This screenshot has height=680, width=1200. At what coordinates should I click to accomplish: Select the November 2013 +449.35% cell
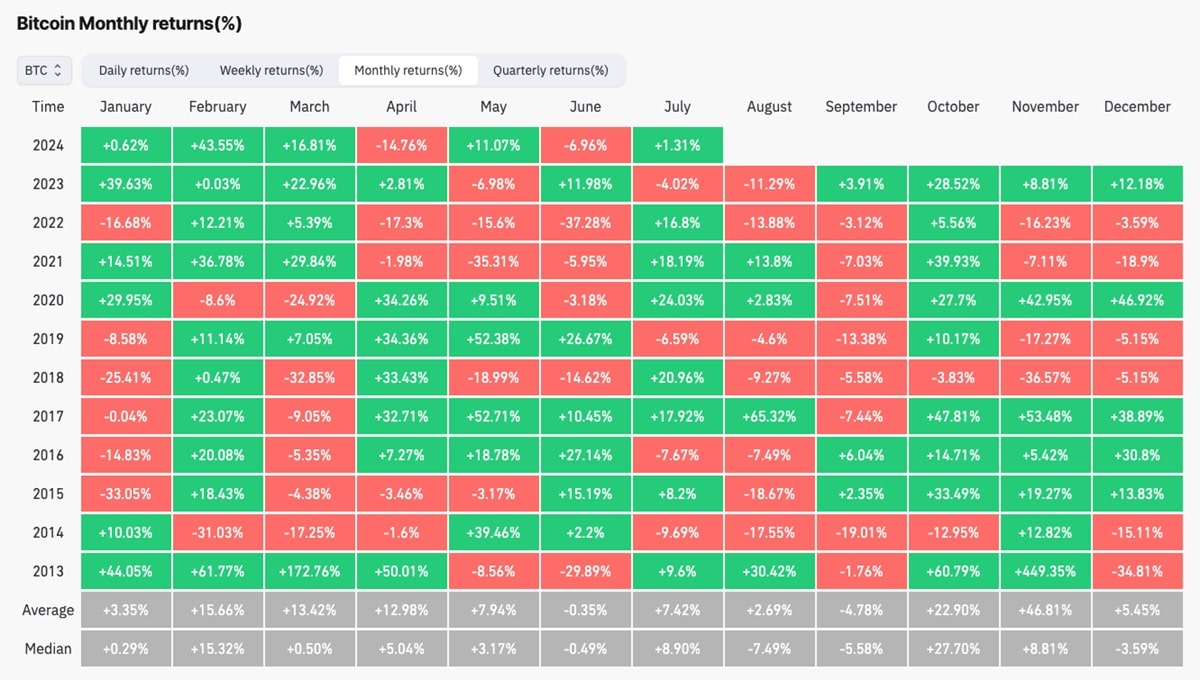[1045, 572]
